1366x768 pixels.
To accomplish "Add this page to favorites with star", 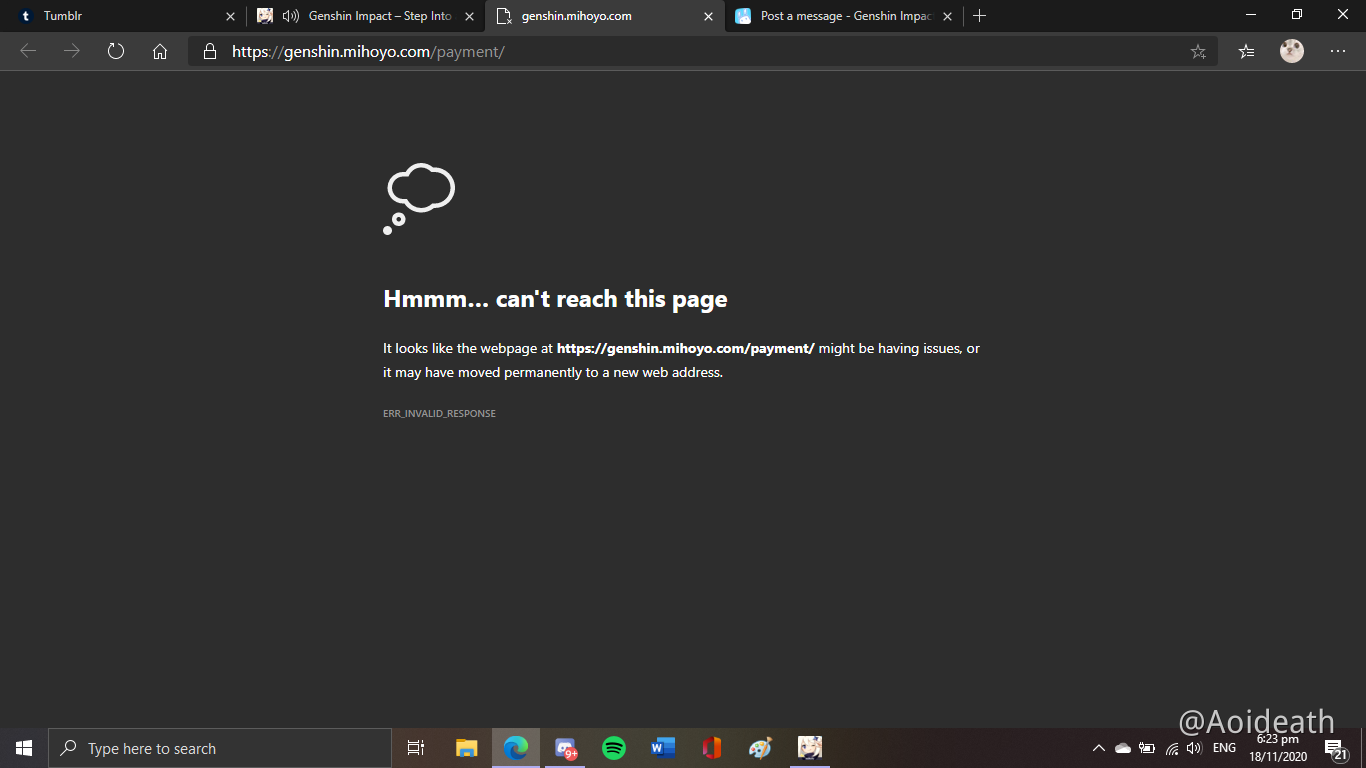I will tap(1198, 52).
